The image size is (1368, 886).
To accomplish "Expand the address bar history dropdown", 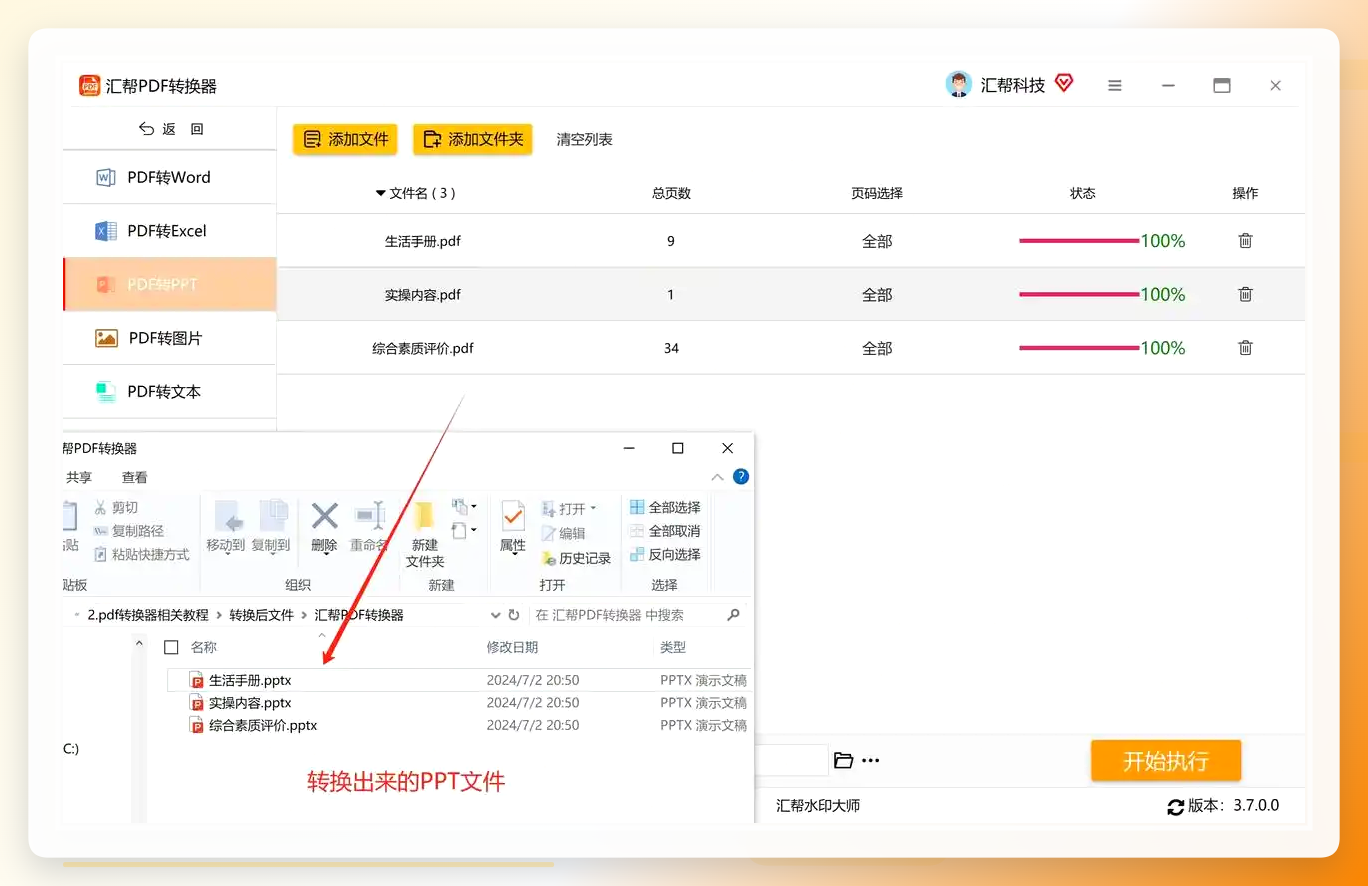I will tap(495, 615).
